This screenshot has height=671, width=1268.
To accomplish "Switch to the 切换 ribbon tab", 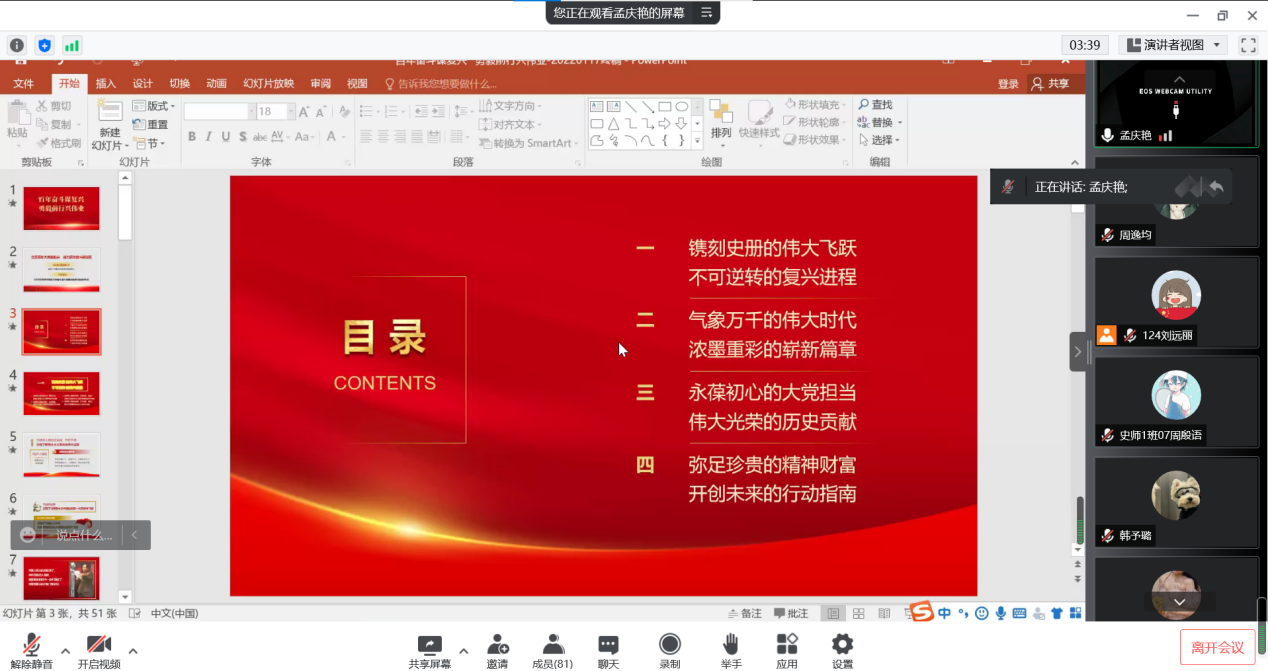I will 180,84.
